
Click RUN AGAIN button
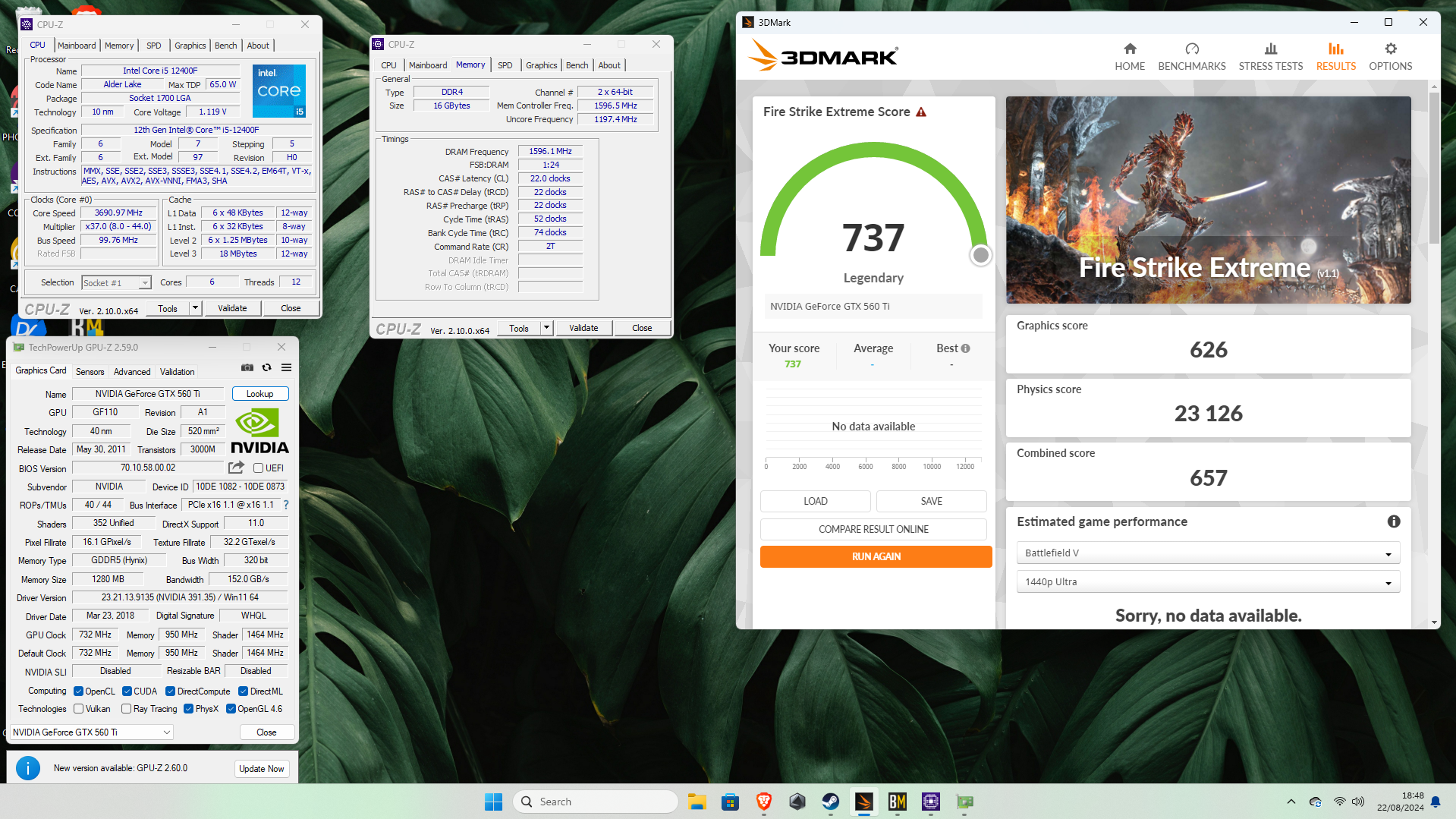[876, 556]
